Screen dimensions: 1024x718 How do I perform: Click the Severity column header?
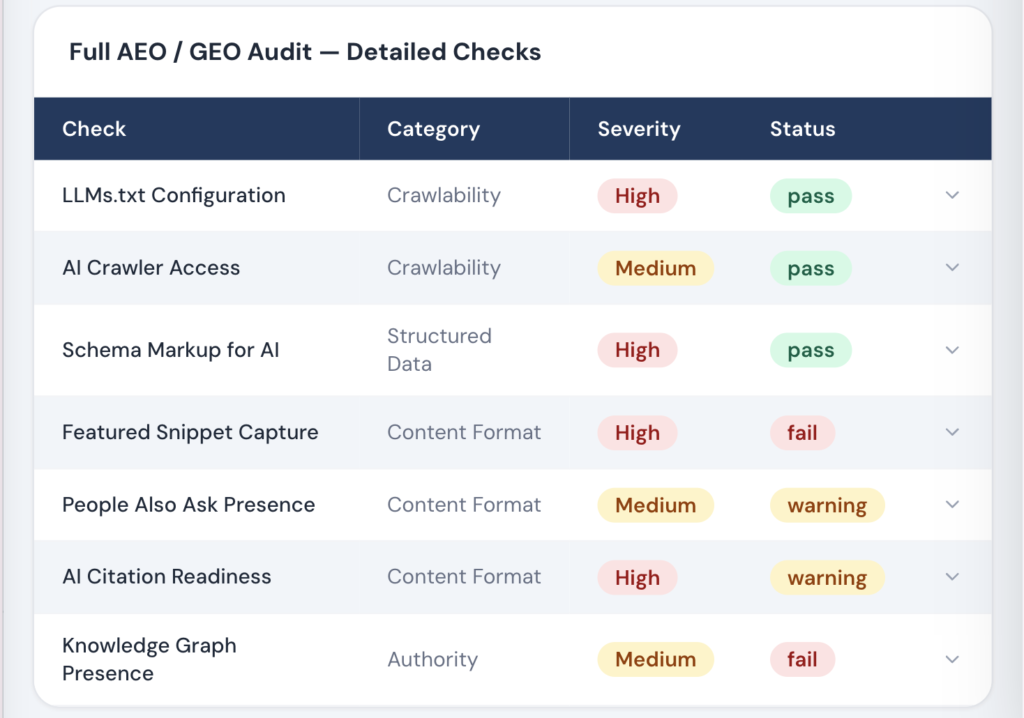pyautogui.click(x=639, y=128)
